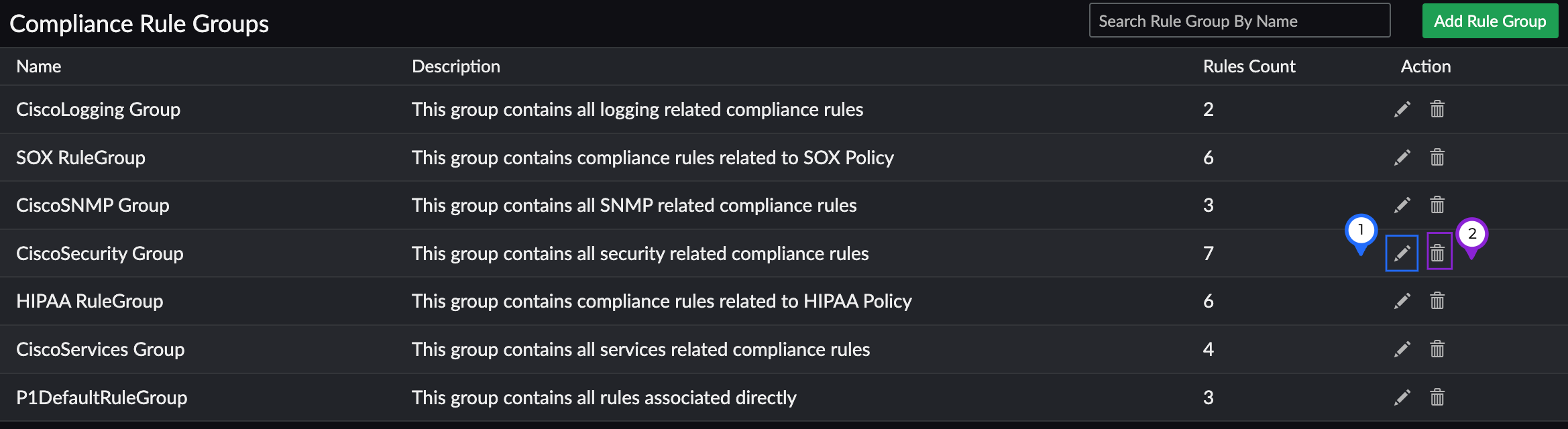Image resolution: width=1568 pixels, height=429 pixels.
Task: Edit the SOX RuleGroup entry
Action: point(1402,158)
